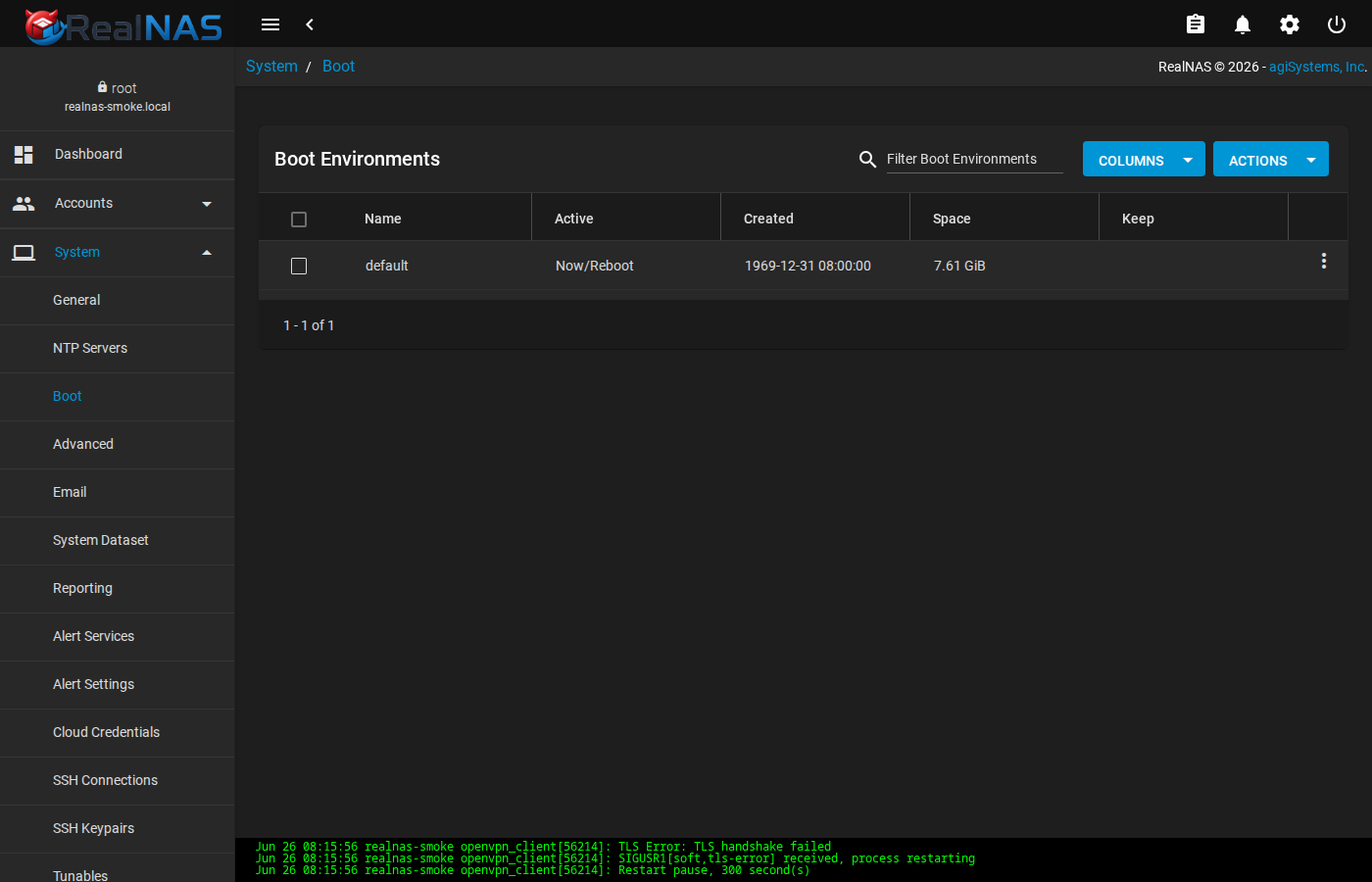Viewport: 1372px width, 882px height.
Task: Open Advanced settings page
Action: pos(118,445)
